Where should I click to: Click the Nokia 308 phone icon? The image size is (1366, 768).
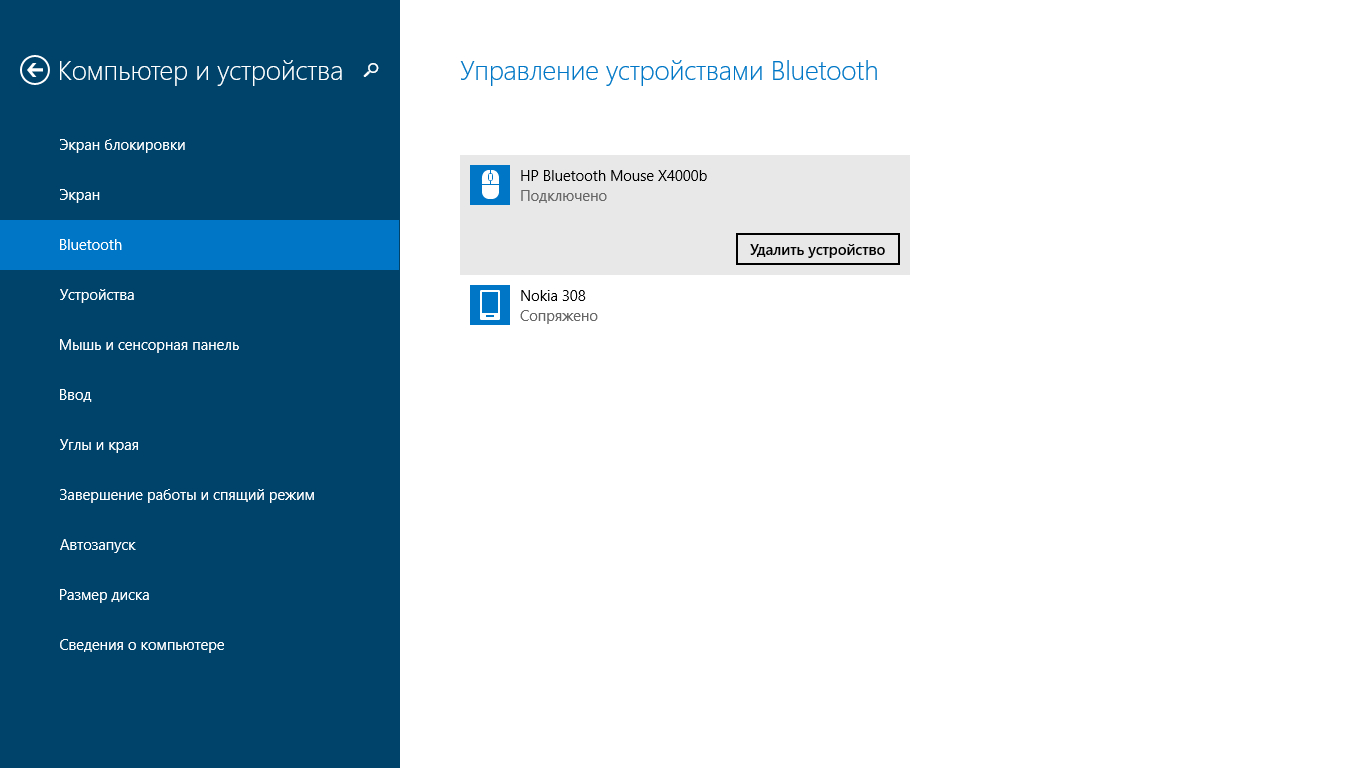click(x=490, y=305)
